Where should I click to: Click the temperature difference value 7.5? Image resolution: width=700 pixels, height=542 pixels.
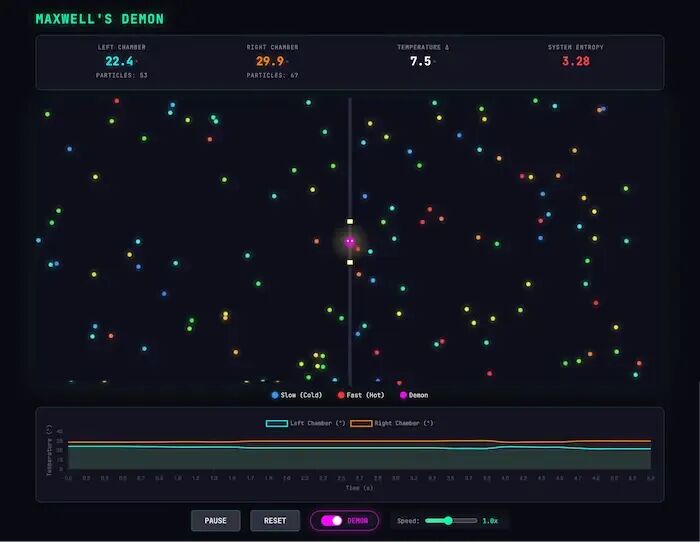point(421,61)
